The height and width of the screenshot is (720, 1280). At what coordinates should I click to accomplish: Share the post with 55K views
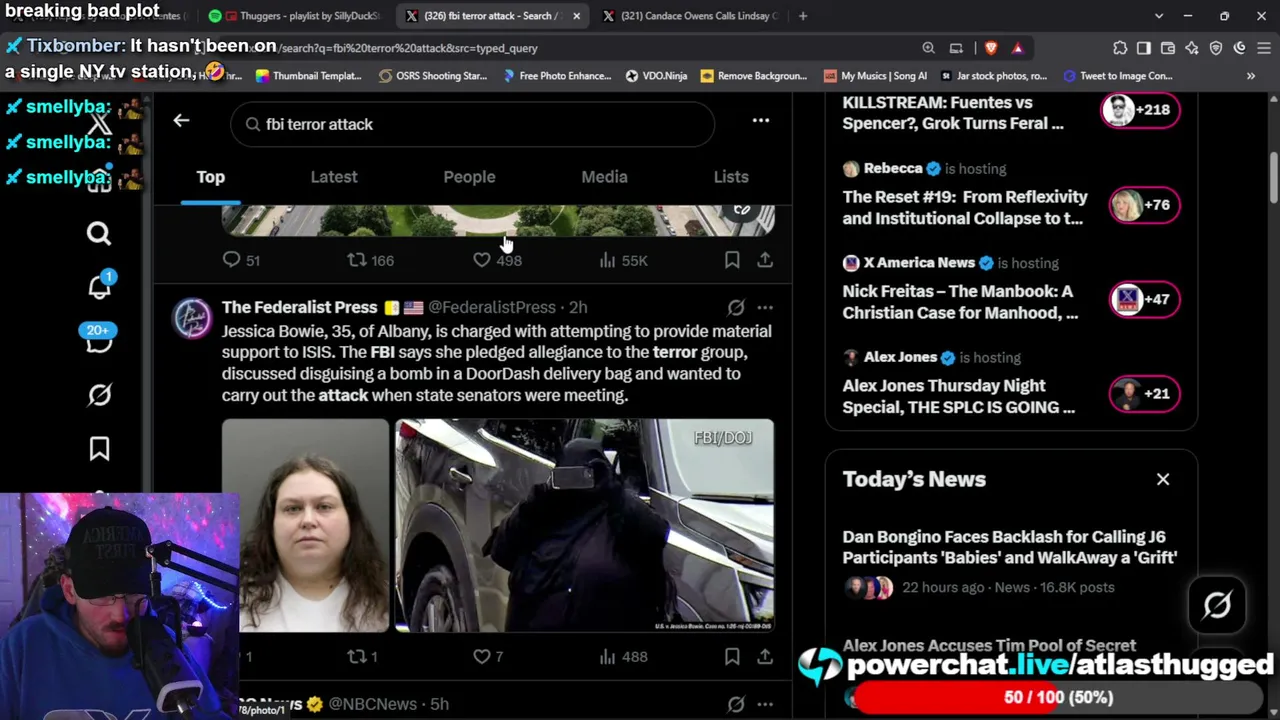pyautogui.click(x=765, y=260)
